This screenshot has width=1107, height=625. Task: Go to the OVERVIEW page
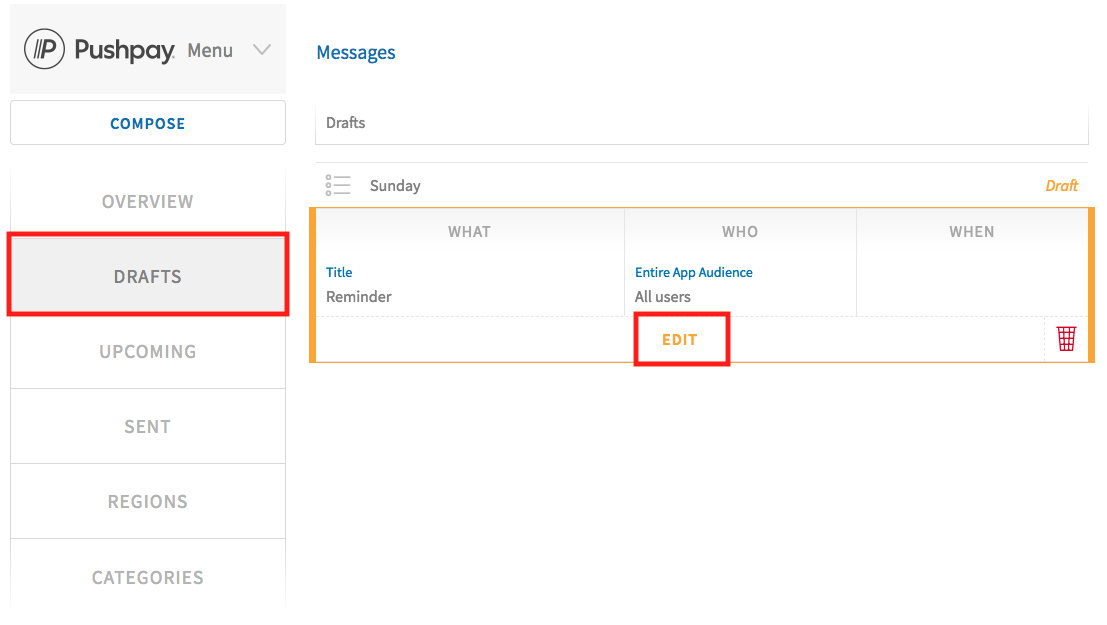coord(147,201)
